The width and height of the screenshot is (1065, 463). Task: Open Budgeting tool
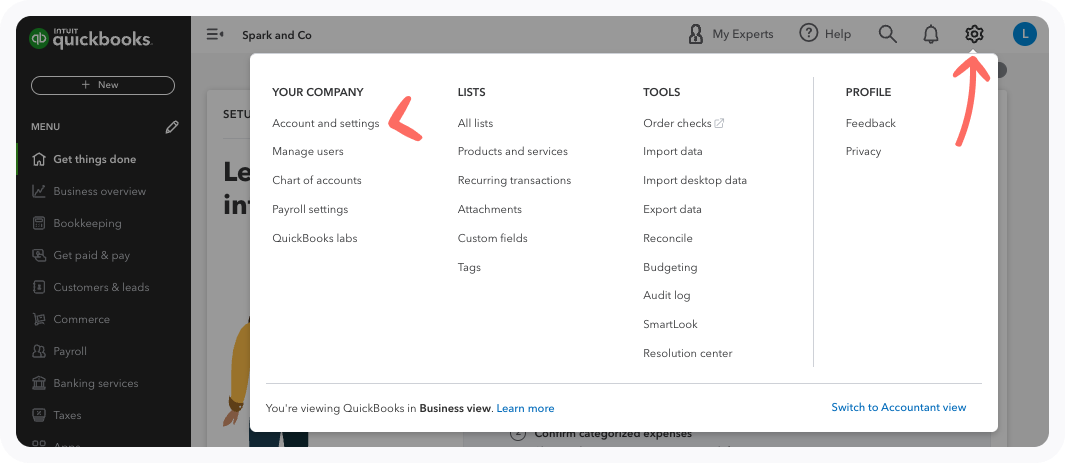[670, 267]
